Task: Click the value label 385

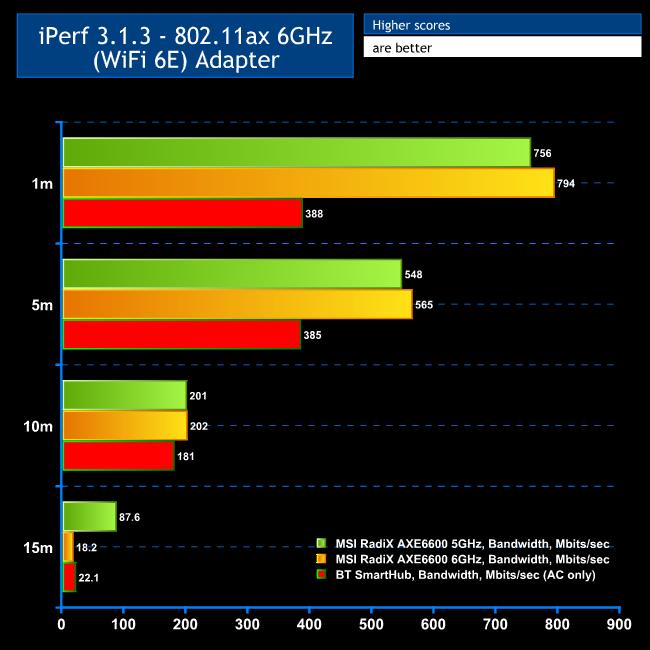Action: coord(312,335)
